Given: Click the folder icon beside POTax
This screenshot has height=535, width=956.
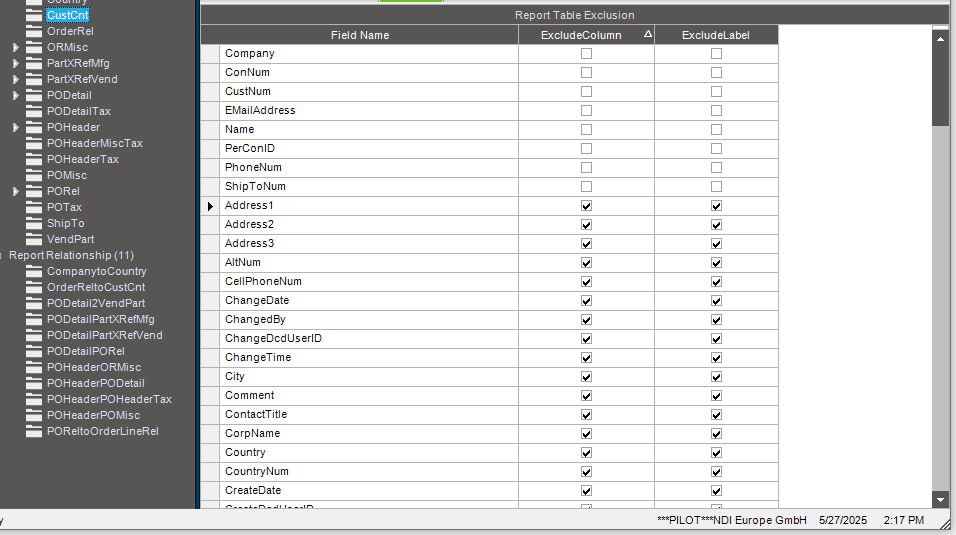Looking at the screenshot, I should tap(34, 207).
